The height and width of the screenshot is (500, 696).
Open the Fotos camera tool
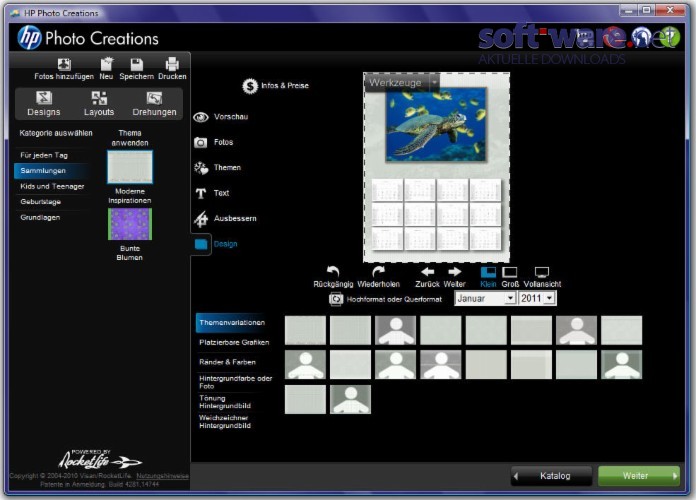[201, 143]
